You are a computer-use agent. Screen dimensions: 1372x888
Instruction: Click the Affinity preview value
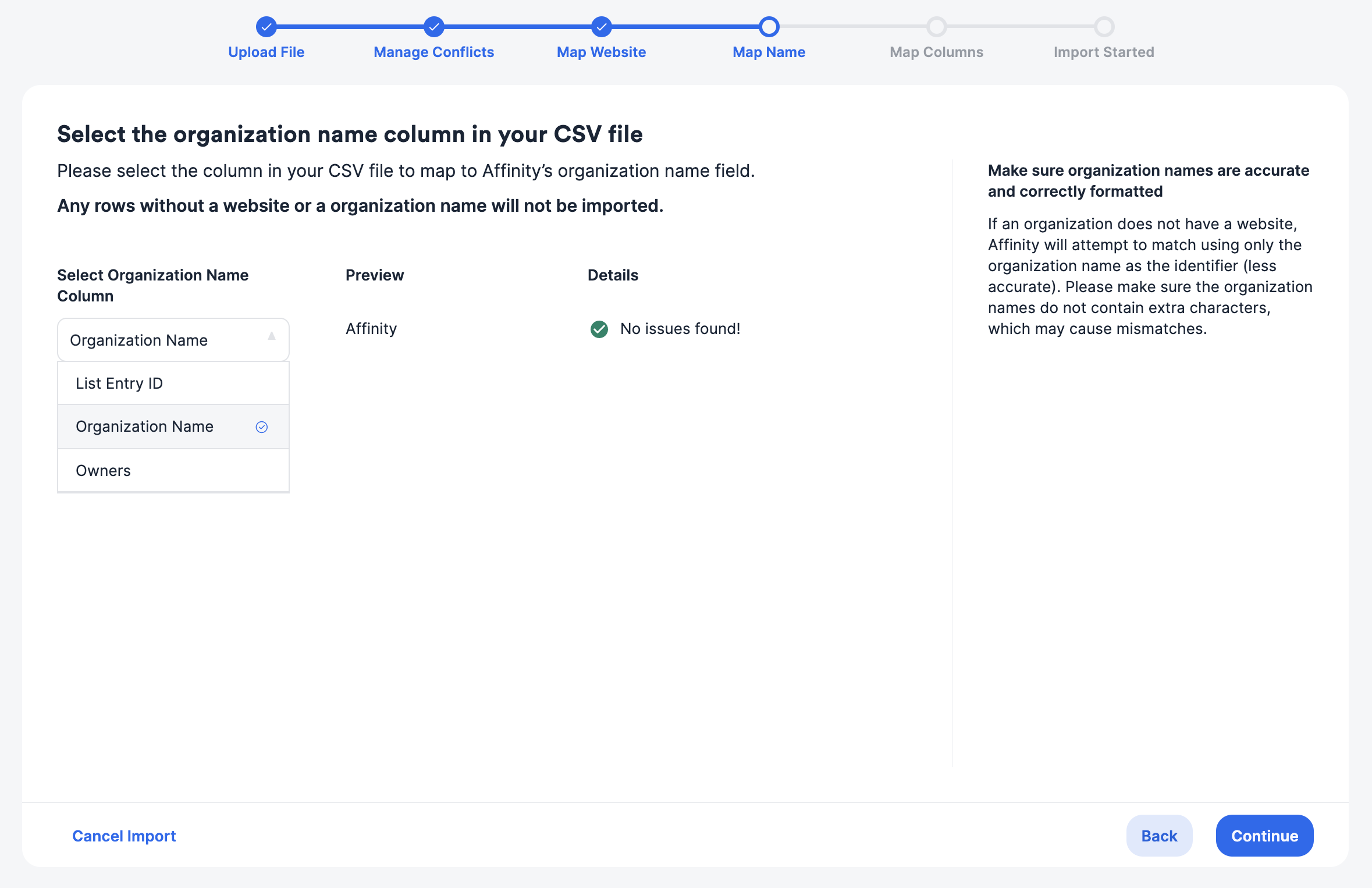click(371, 329)
